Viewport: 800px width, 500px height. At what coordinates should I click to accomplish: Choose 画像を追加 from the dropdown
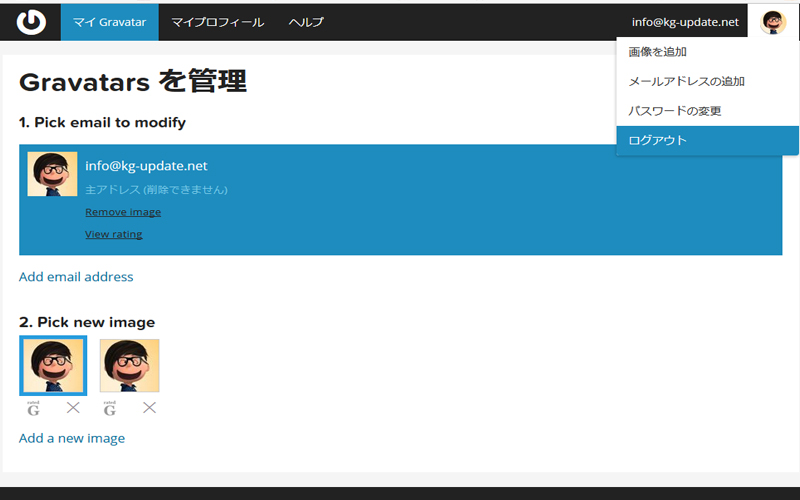click(x=707, y=52)
